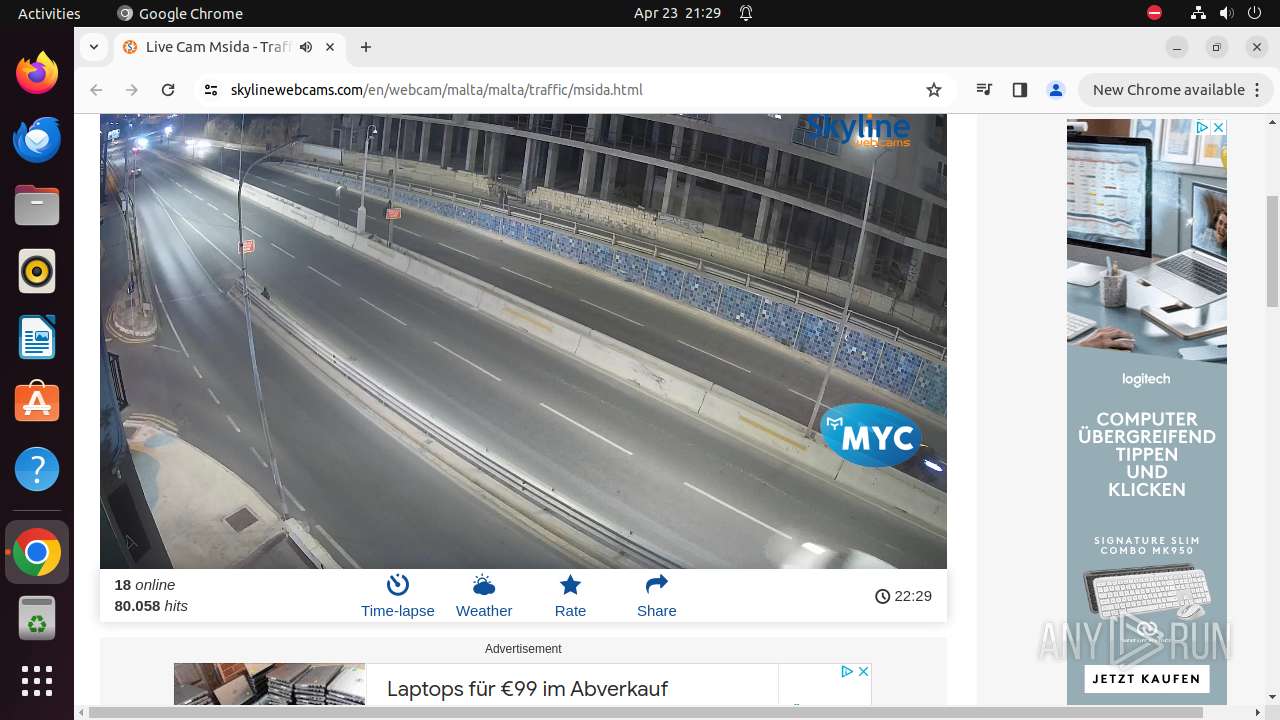This screenshot has height=720, width=1280.
Task: Open the network status indicator
Action: tap(1198, 13)
